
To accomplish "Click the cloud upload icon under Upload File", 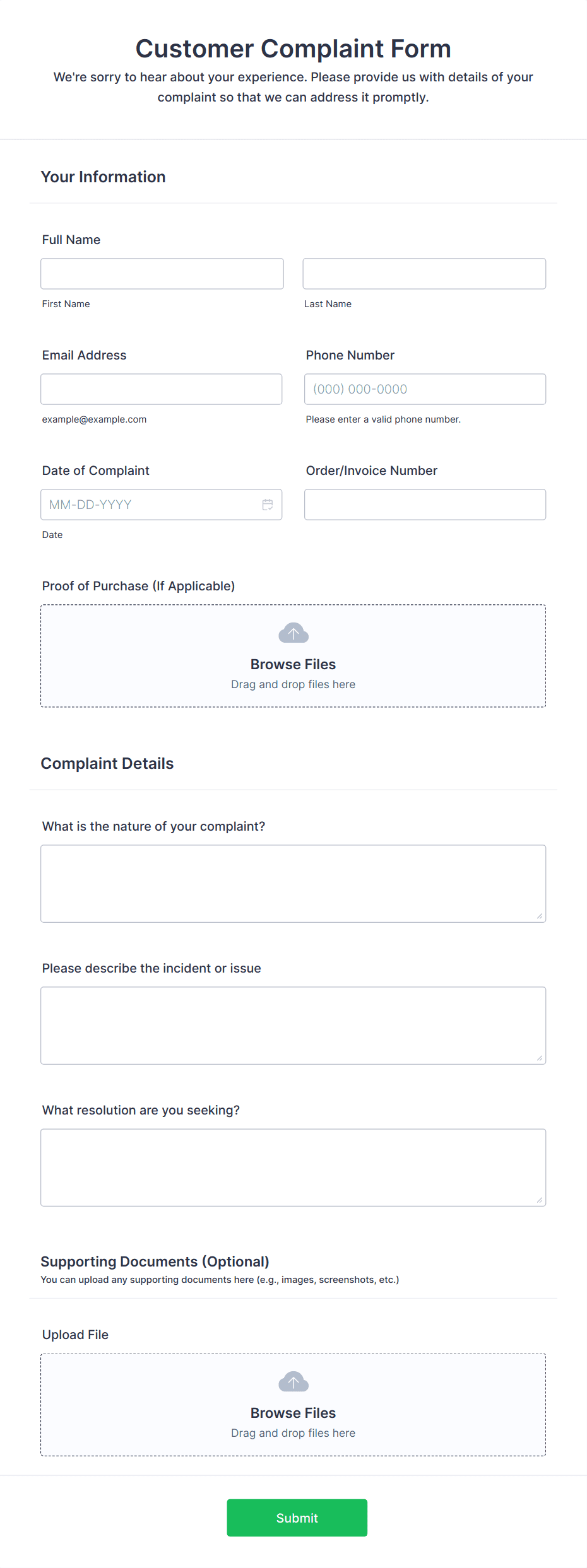I will click(x=293, y=1381).
